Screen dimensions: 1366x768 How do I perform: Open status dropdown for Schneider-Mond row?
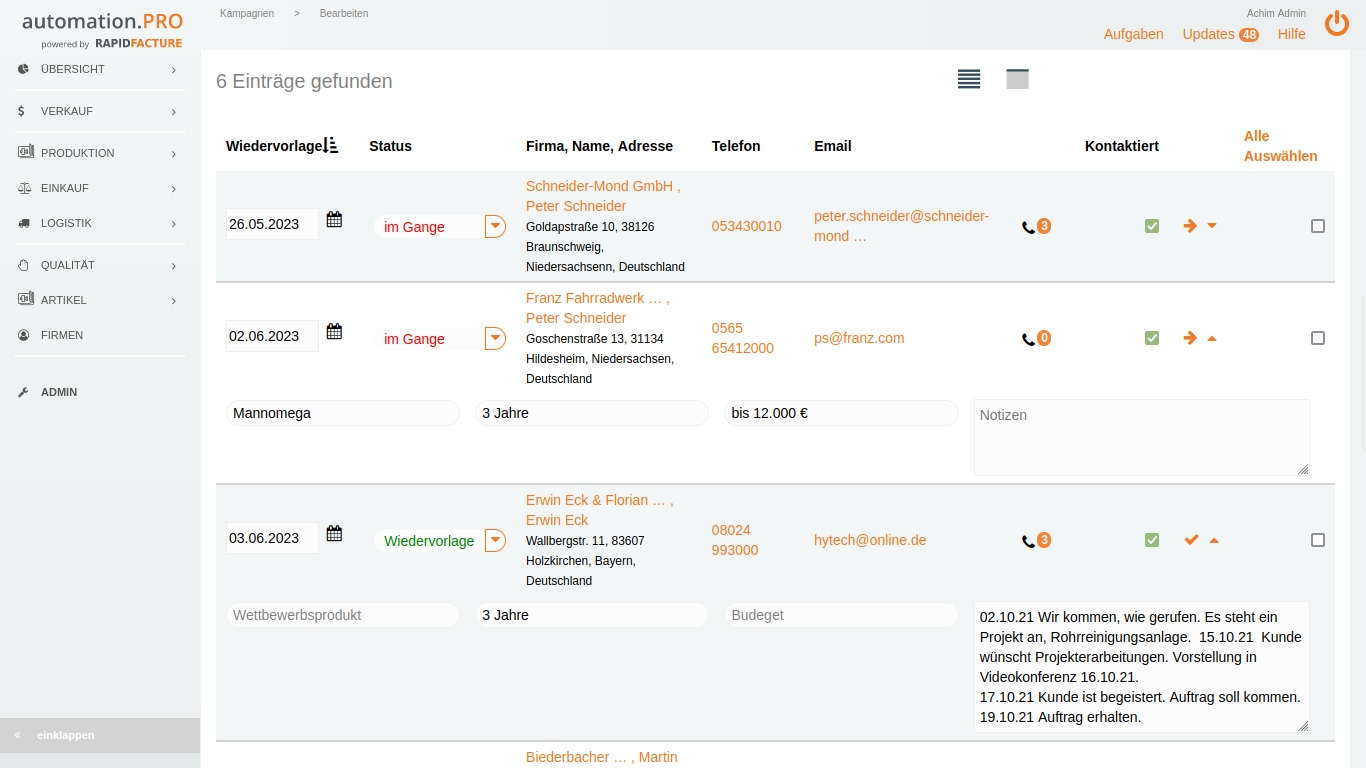pyautogui.click(x=495, y=226)
